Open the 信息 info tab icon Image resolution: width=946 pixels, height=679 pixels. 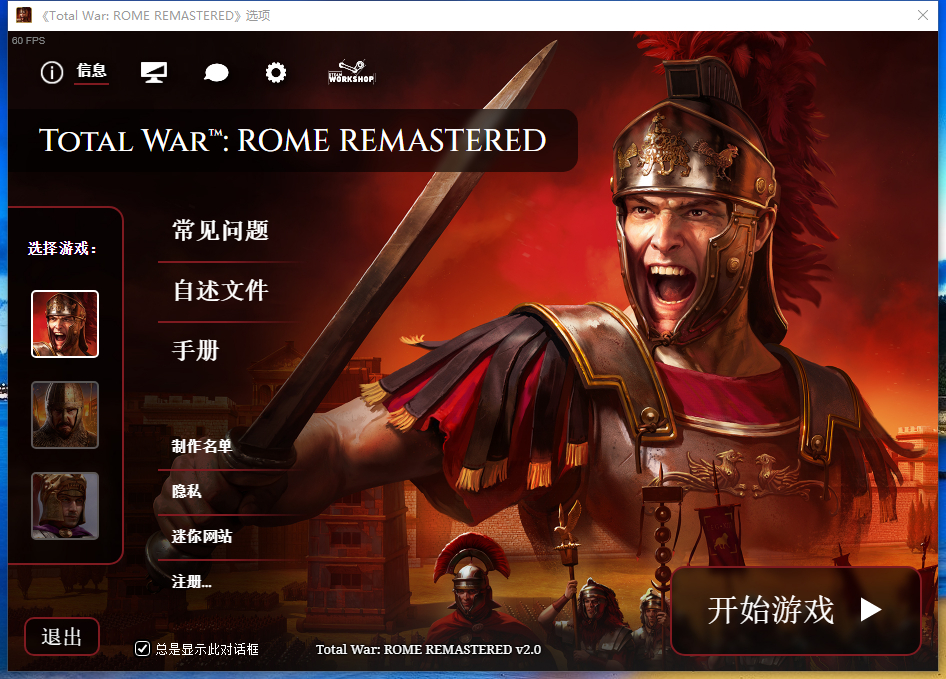[x=52, y=72]
